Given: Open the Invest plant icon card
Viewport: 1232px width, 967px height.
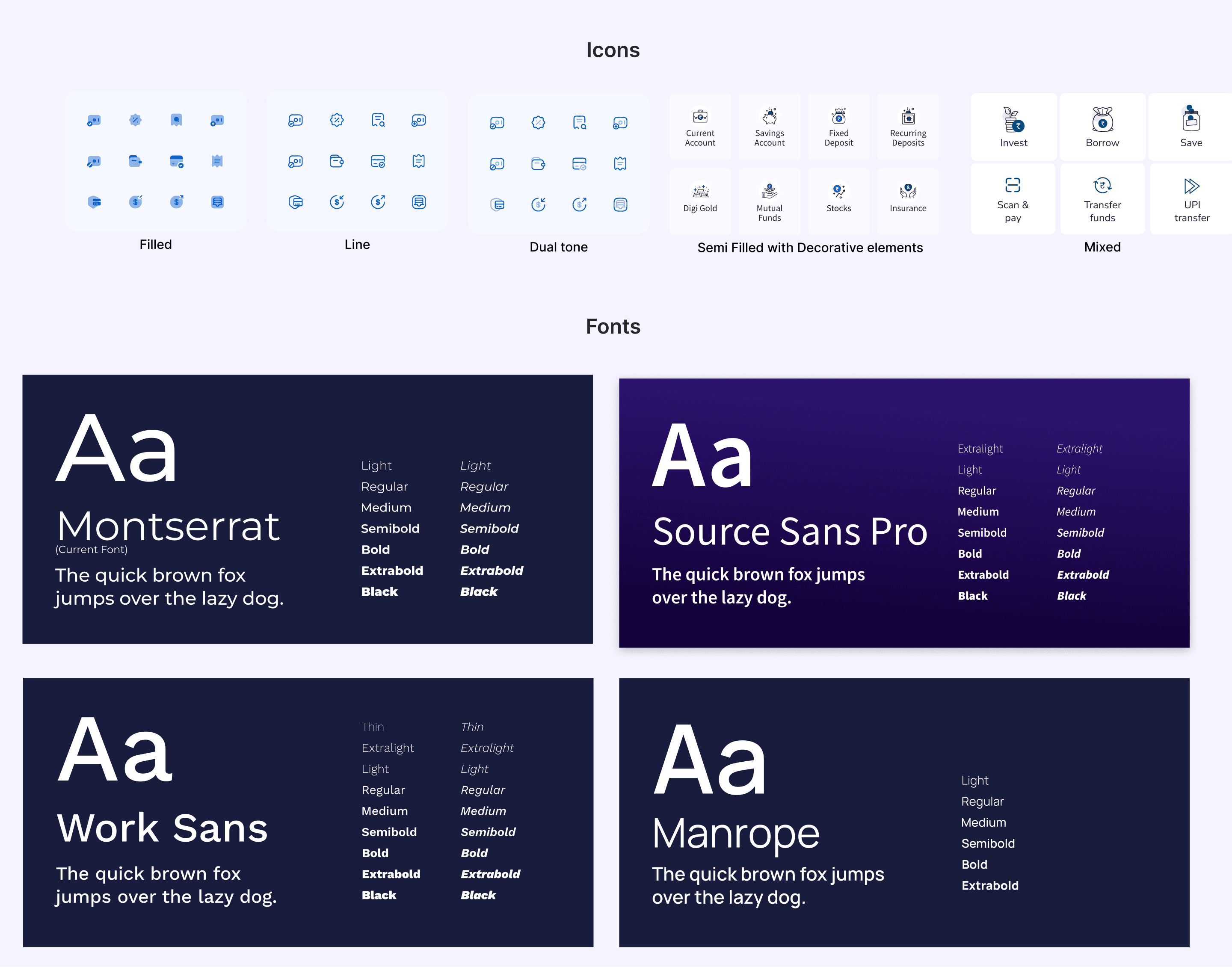Looking at the screenshot, I should [x=1013, y=127].
